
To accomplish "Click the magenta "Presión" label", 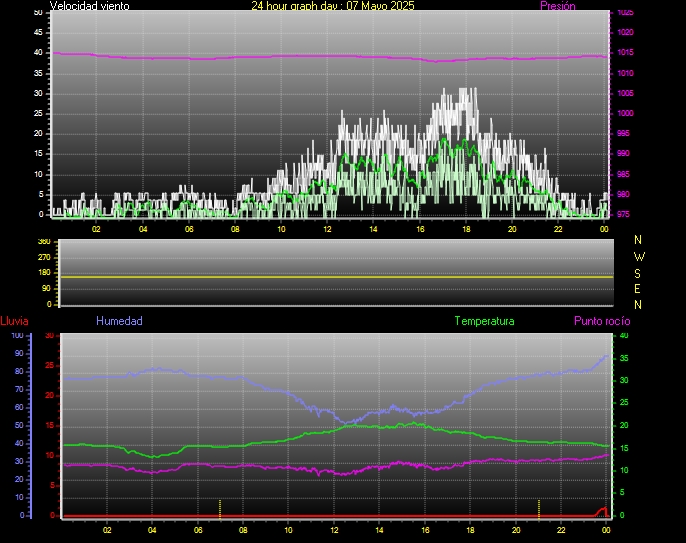I will pos(558,6).
